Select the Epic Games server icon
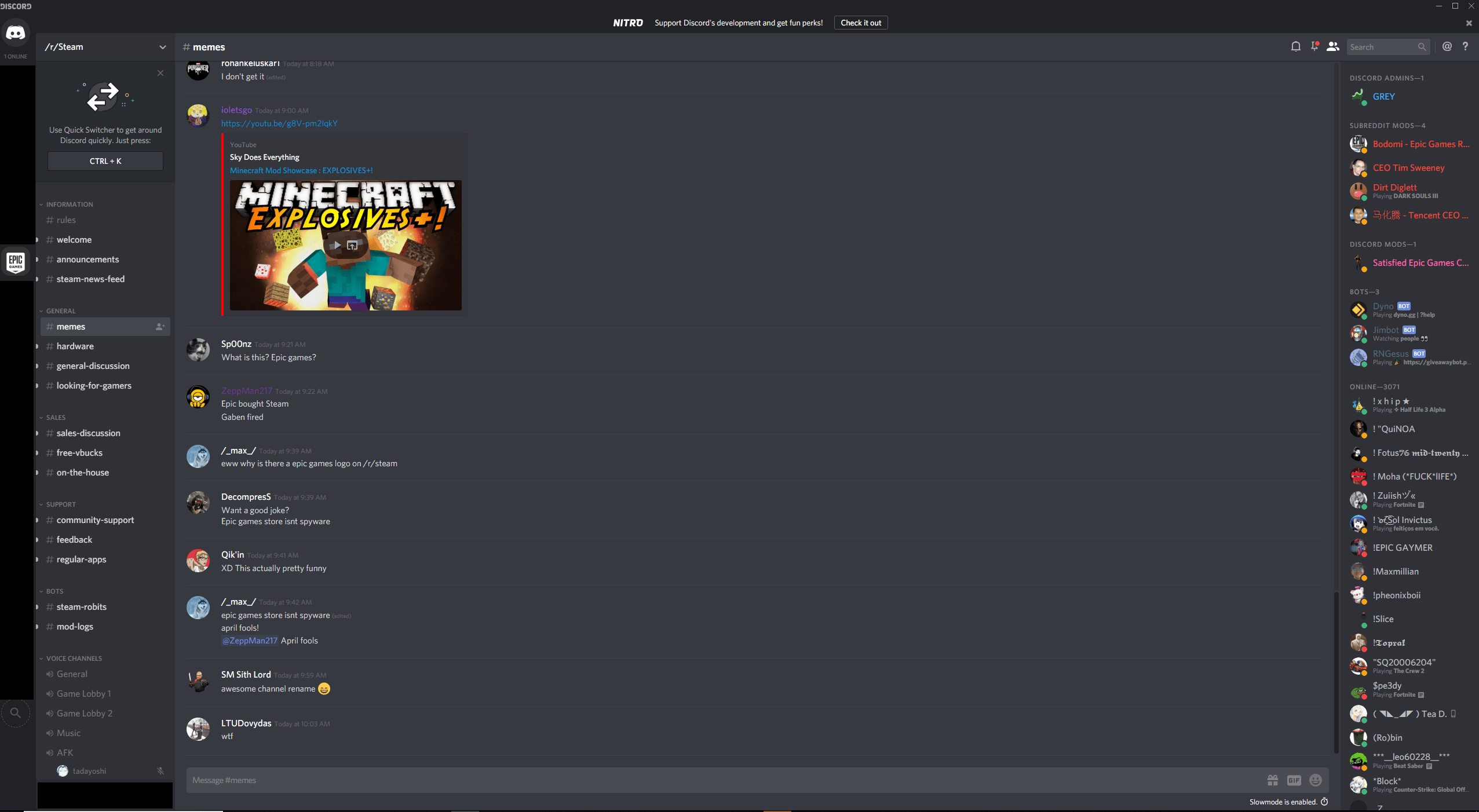 point(16,262)
